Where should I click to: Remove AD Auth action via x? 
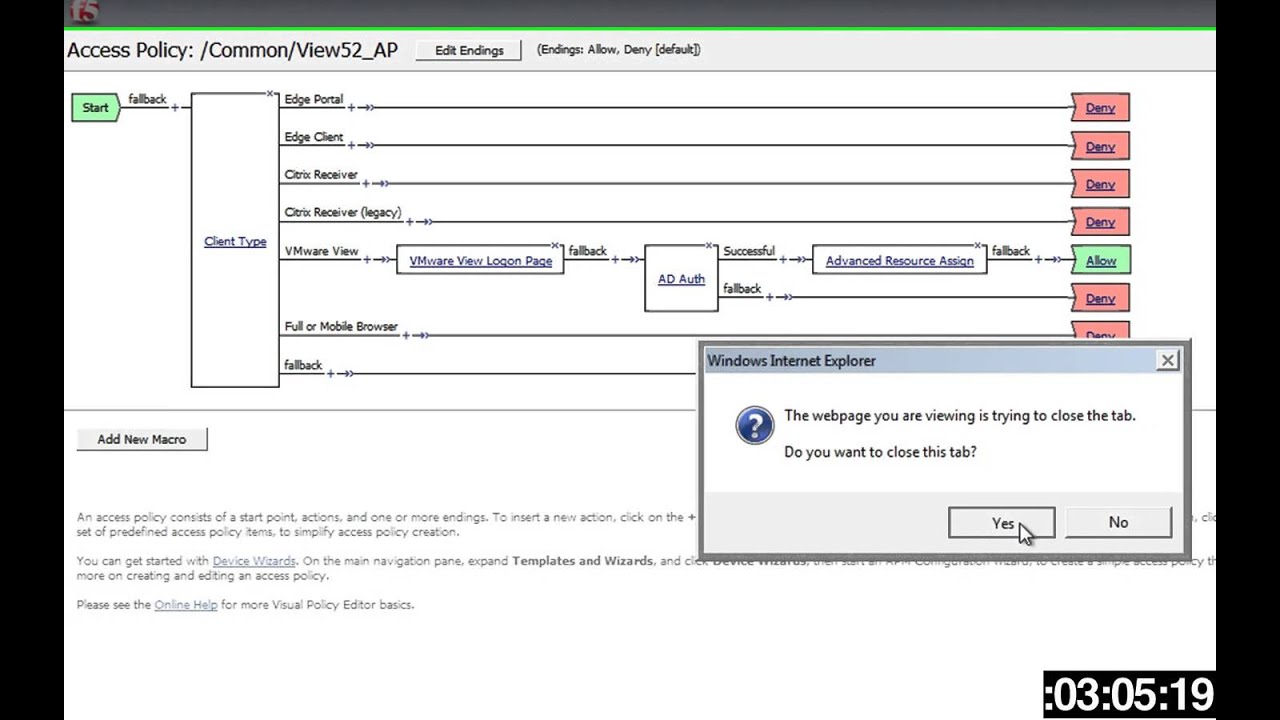709,245
